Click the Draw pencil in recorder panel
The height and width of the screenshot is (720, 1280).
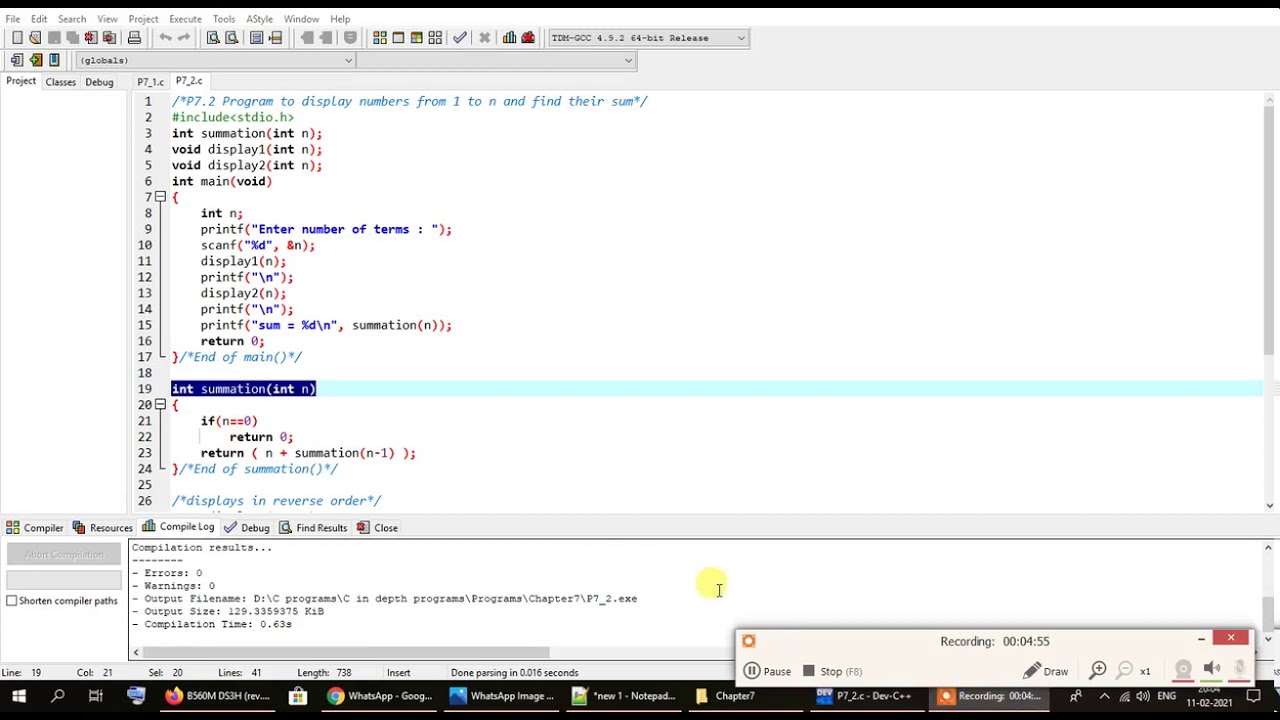pyautogui.click(x=1046, y=671)
